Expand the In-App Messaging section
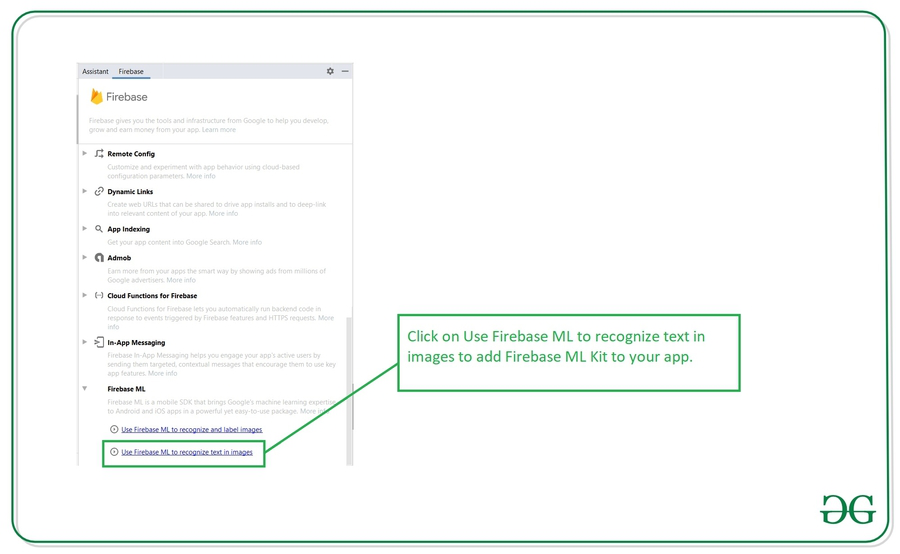 (x=84, y=342)
